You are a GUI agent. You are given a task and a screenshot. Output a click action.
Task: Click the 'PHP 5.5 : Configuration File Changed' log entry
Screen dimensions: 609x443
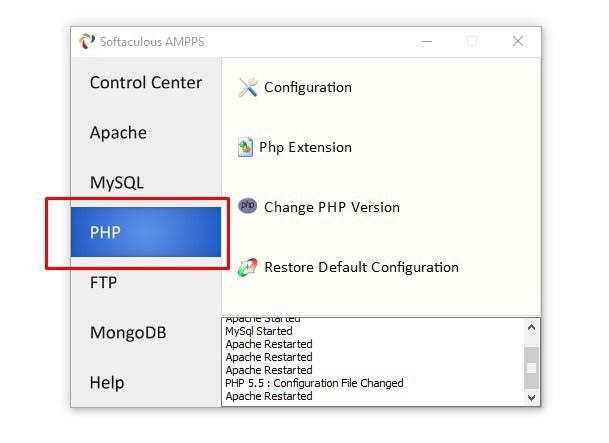pos(314,383)
